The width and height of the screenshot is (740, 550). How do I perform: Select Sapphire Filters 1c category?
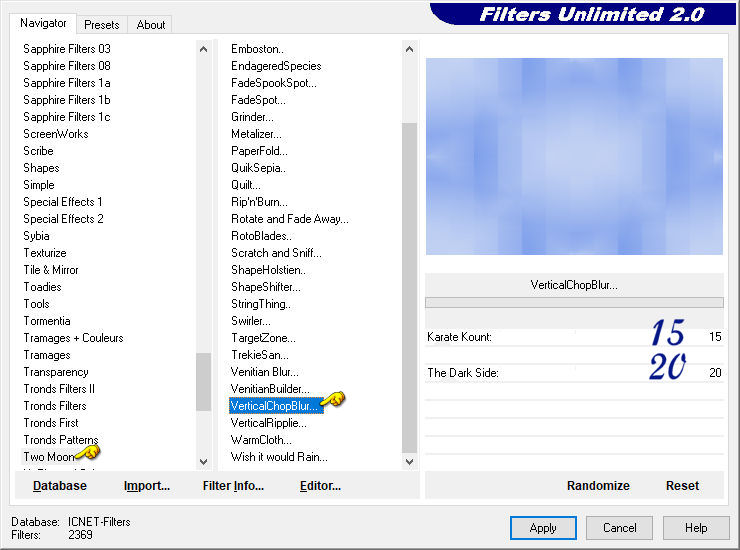[x=67, y=117]
